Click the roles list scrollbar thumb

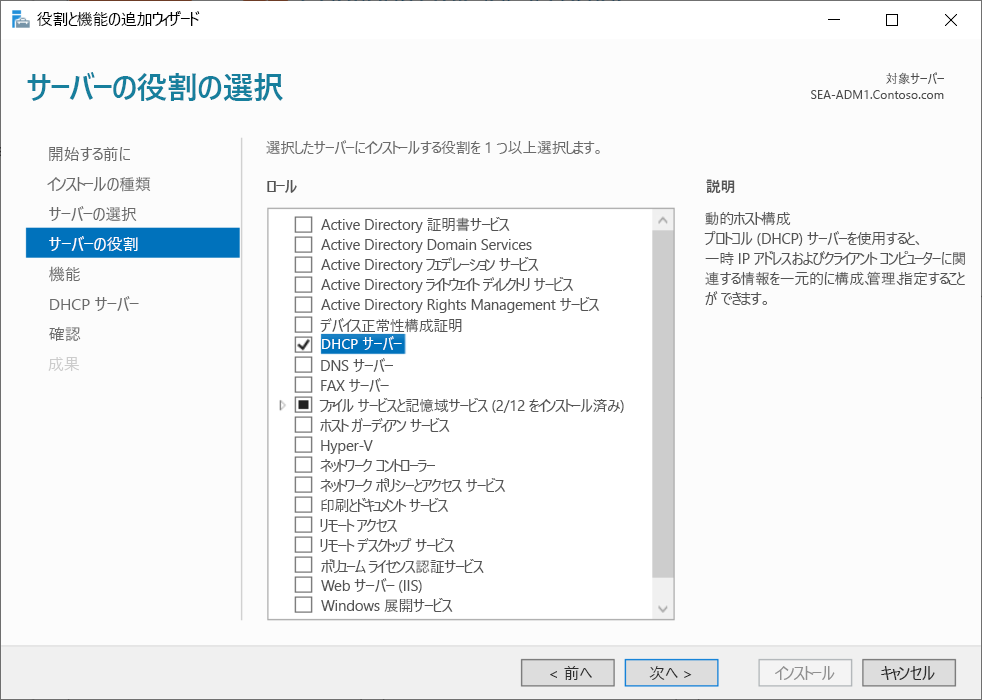663,404
